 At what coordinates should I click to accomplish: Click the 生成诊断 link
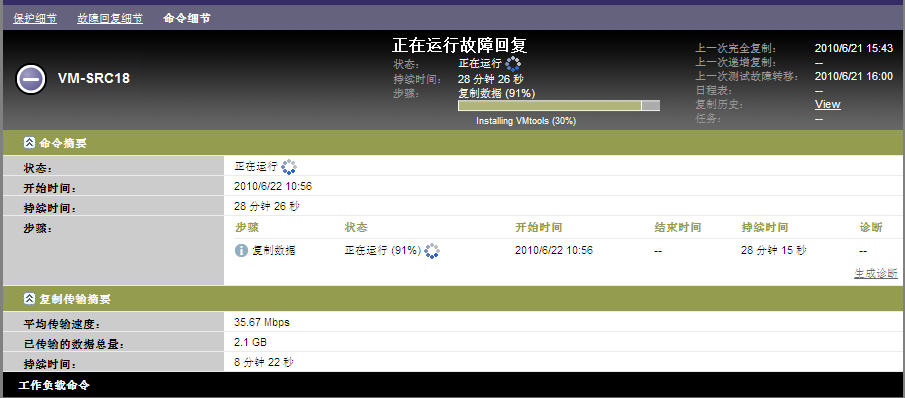(876, 273)
